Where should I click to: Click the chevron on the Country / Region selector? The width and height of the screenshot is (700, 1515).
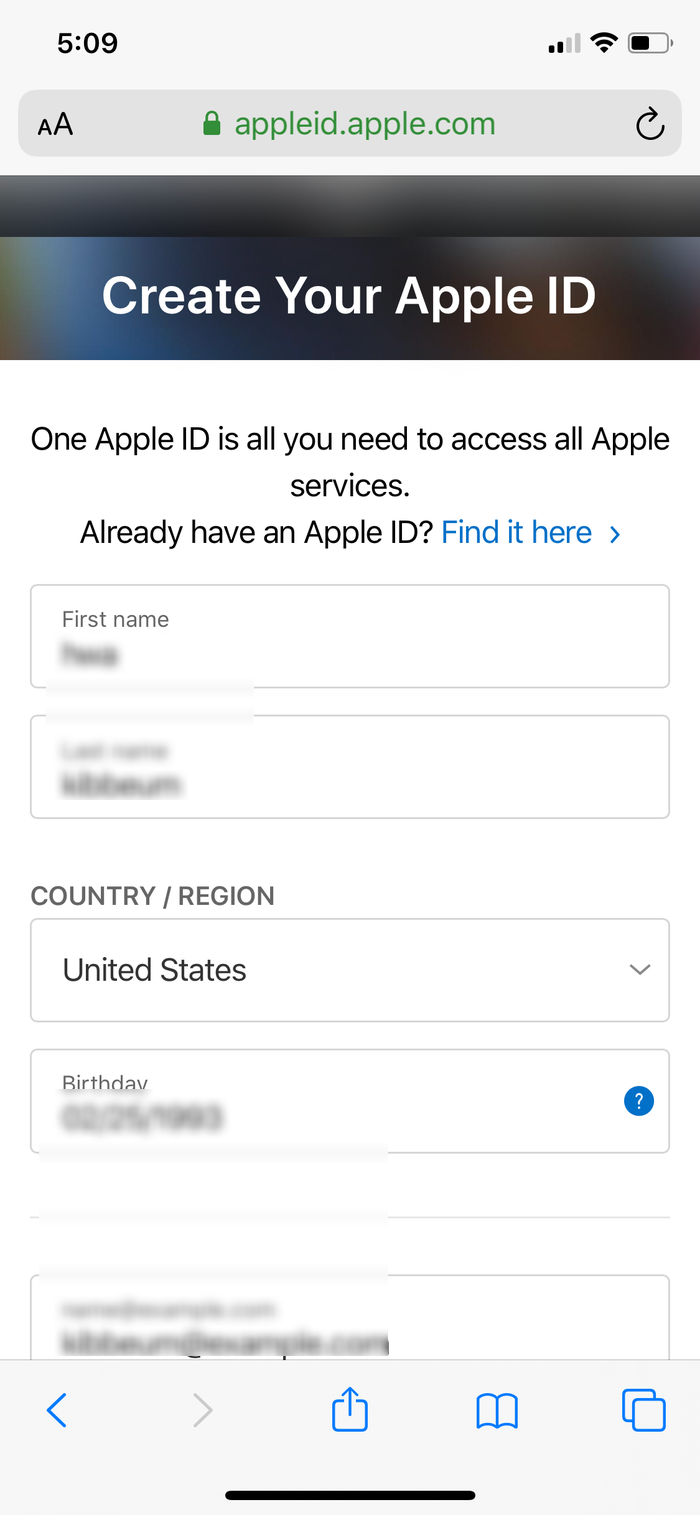coord(640,969)
